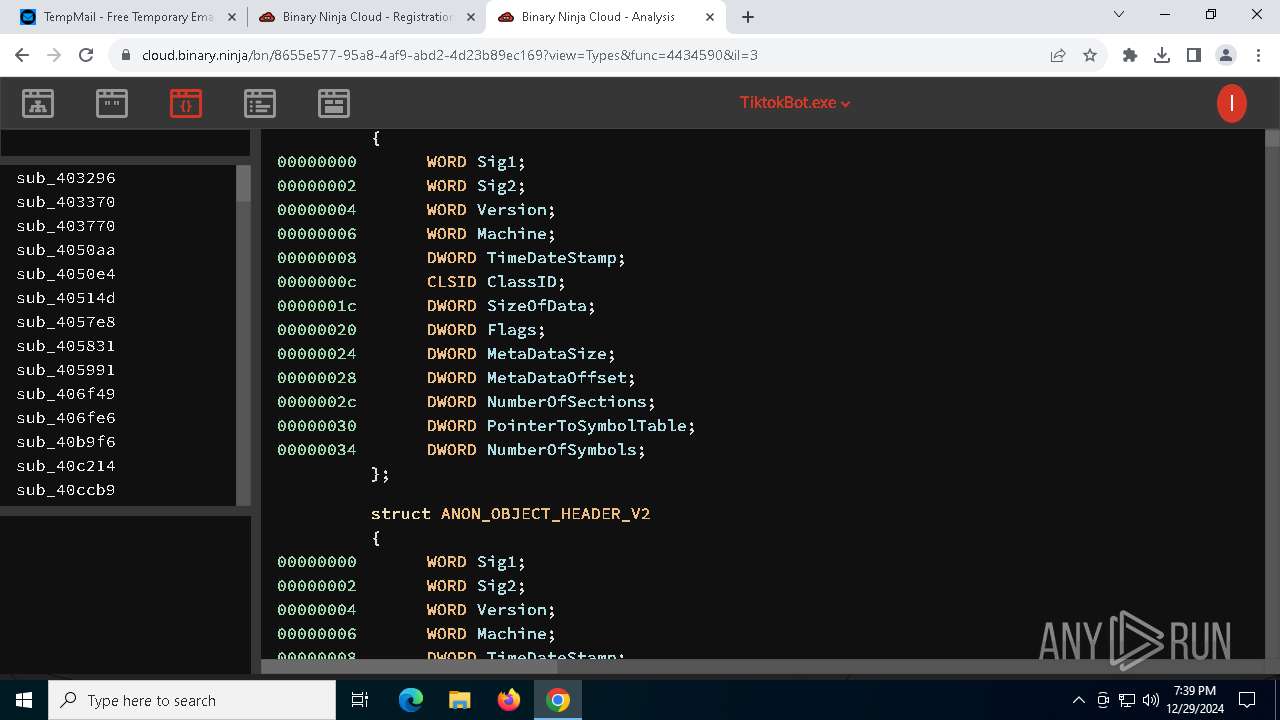Open the Windows Start menu
The width and height of the screenshot is (1280, 720).
(24, 700)
